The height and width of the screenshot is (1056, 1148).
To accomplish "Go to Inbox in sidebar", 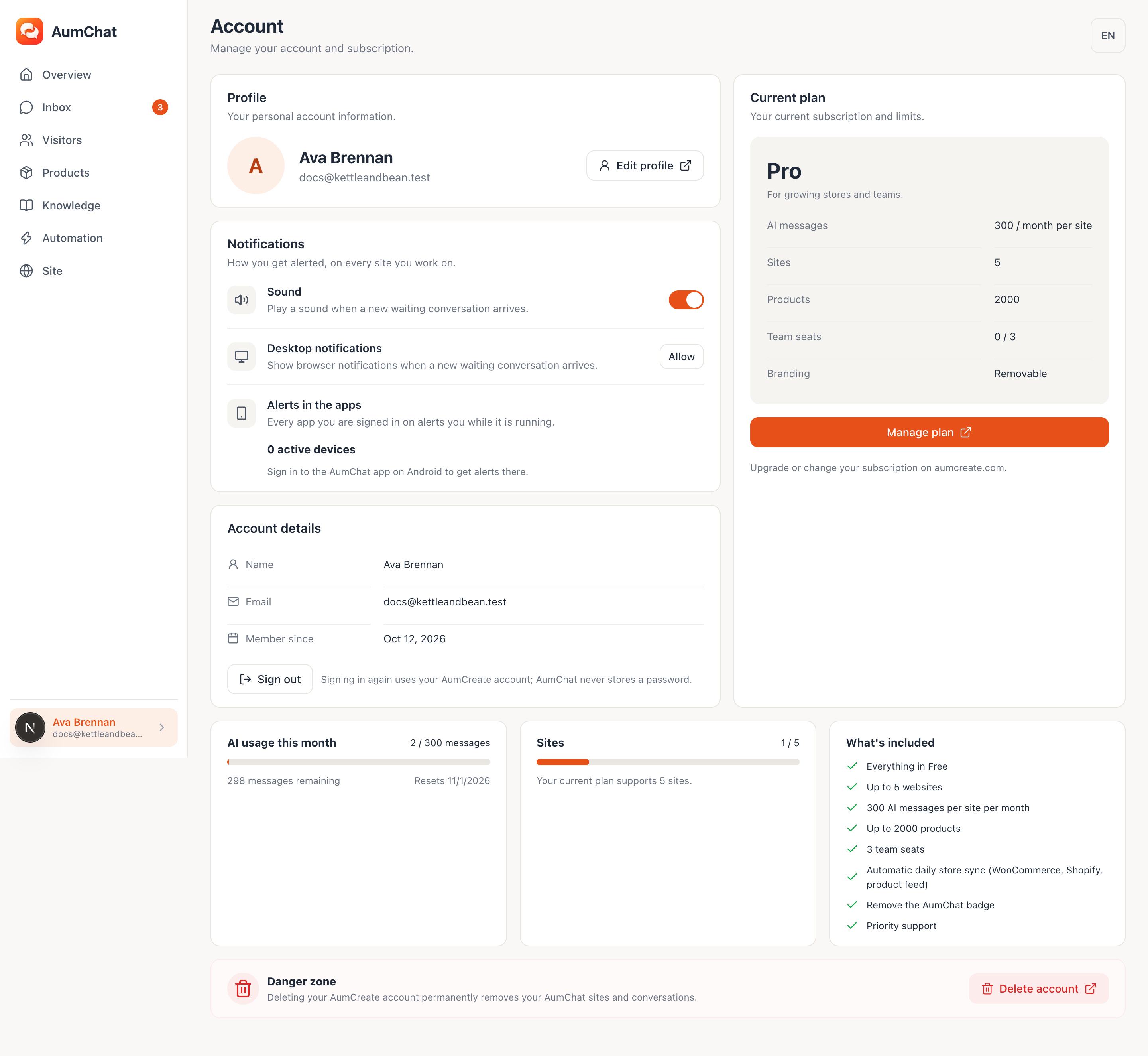I will [94, 107].
